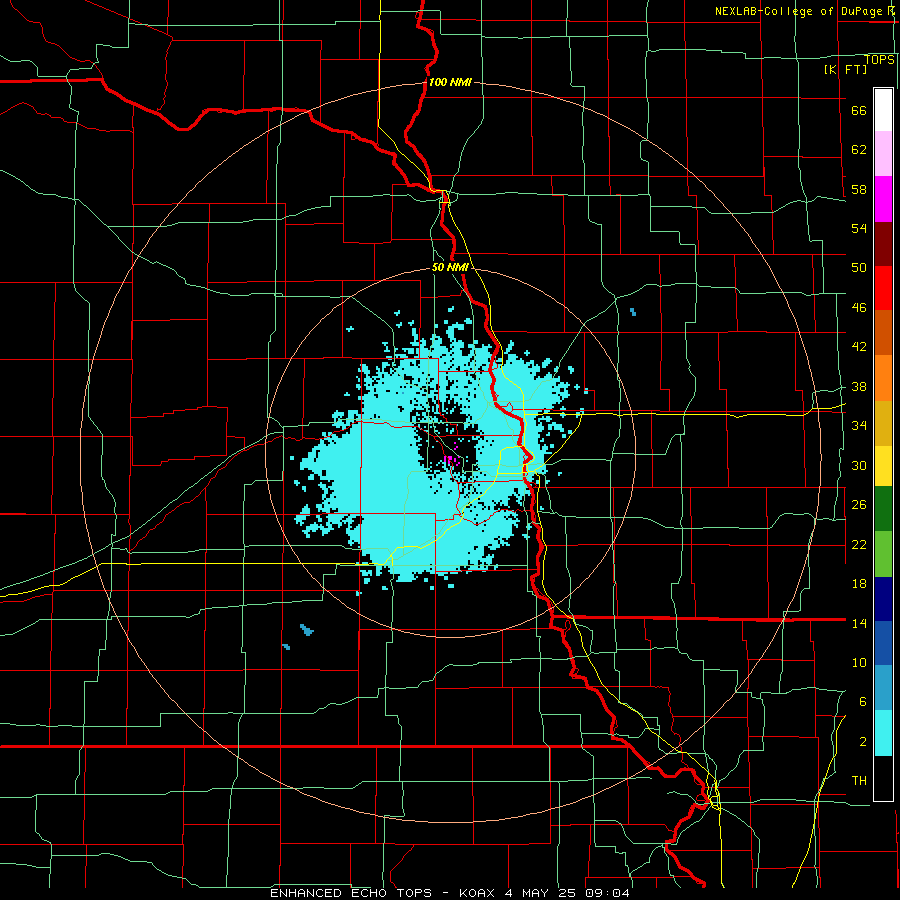The height and width of the screenshot is (900, 900).
Task: Click the "TH" threshold legend label
Action: tap(859, 781)
